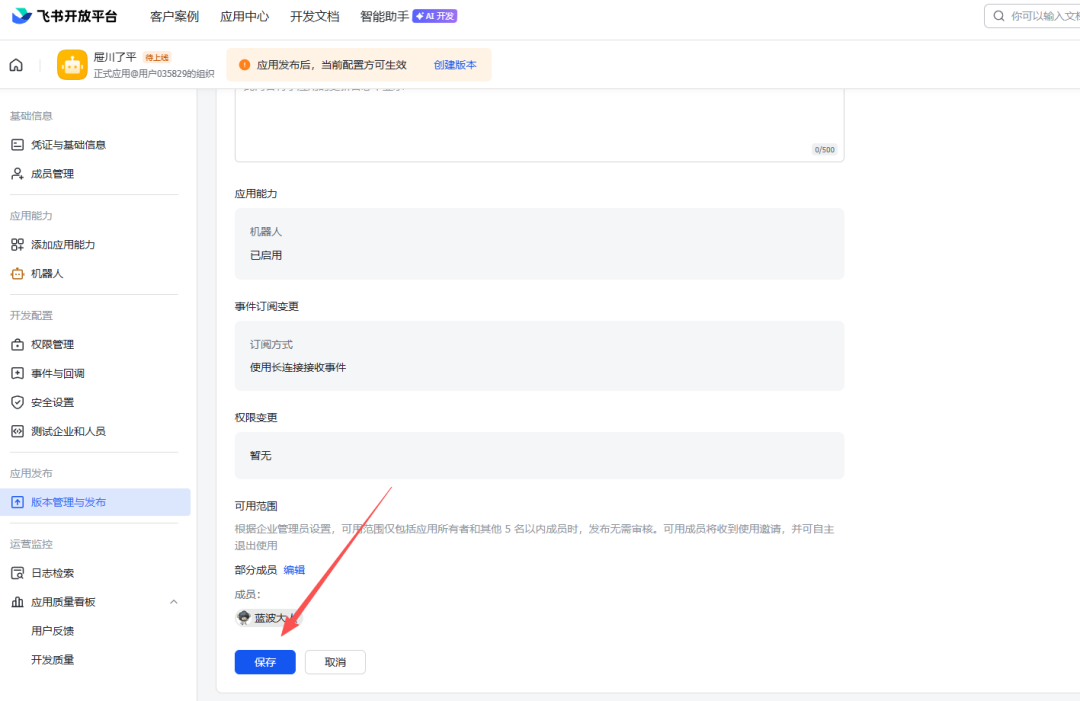Collapse 应用质量看板 section chevron
1080x701 pixels.
[x=173, y=602]
